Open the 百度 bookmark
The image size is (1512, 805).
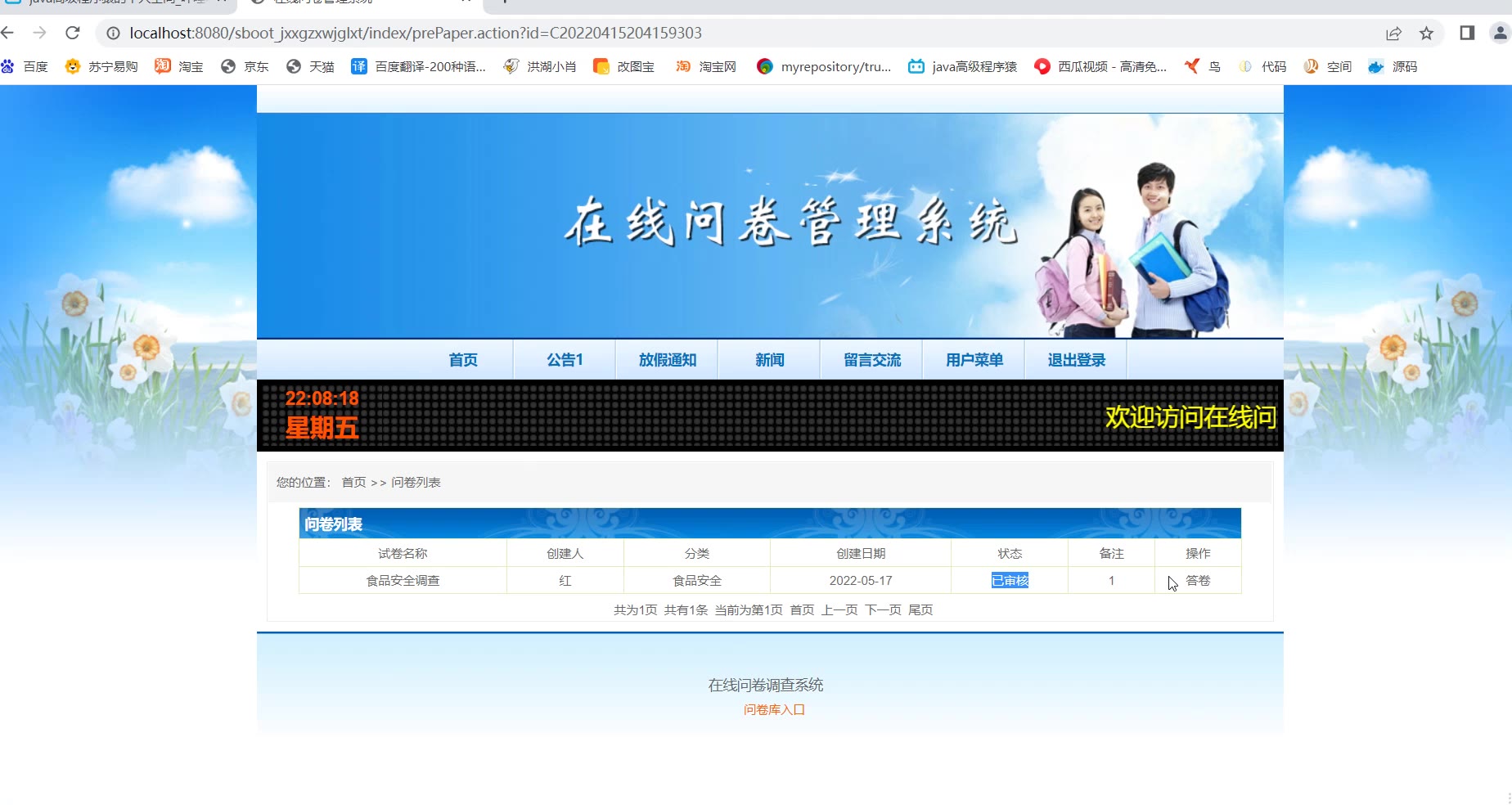point(25,67)
